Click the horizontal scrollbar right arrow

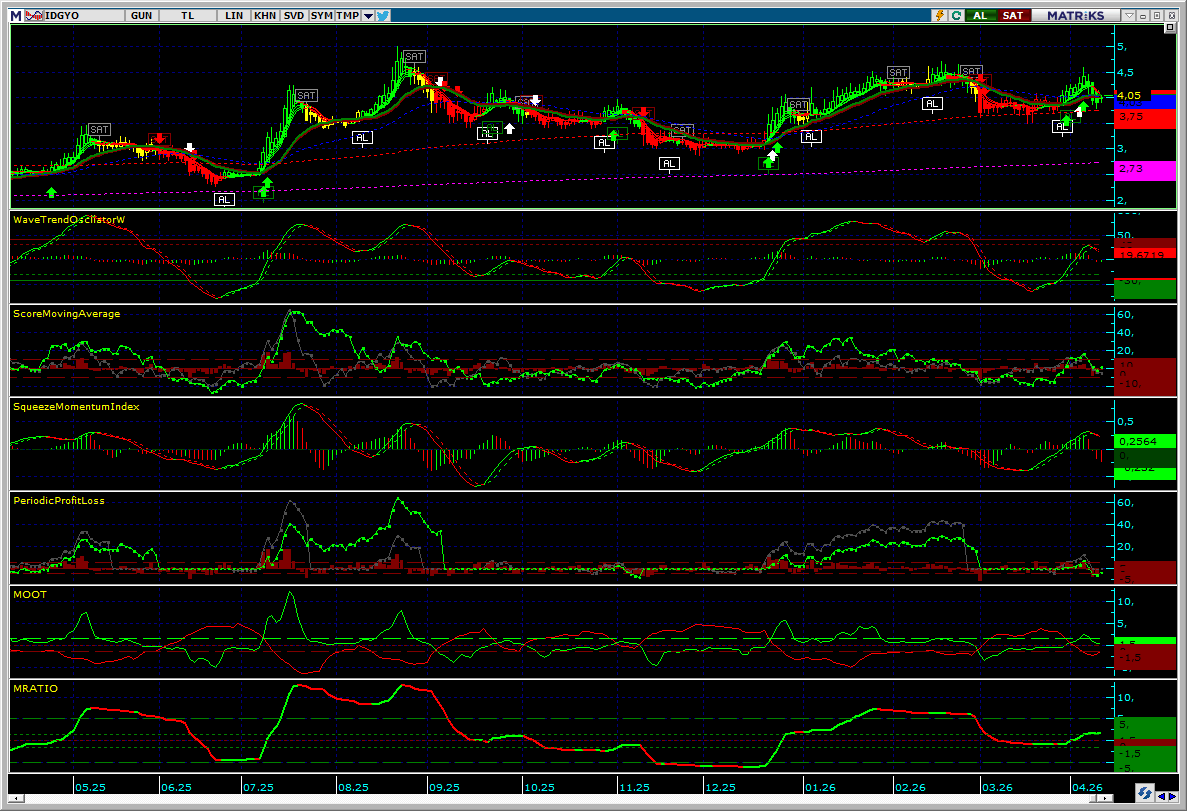pyautogui.click(x=1107, y=798)
